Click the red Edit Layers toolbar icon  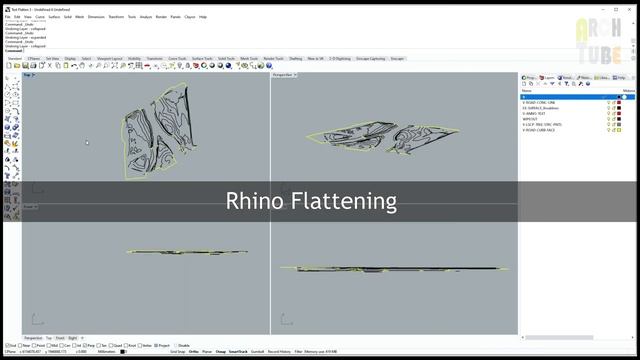coord(196,65)
